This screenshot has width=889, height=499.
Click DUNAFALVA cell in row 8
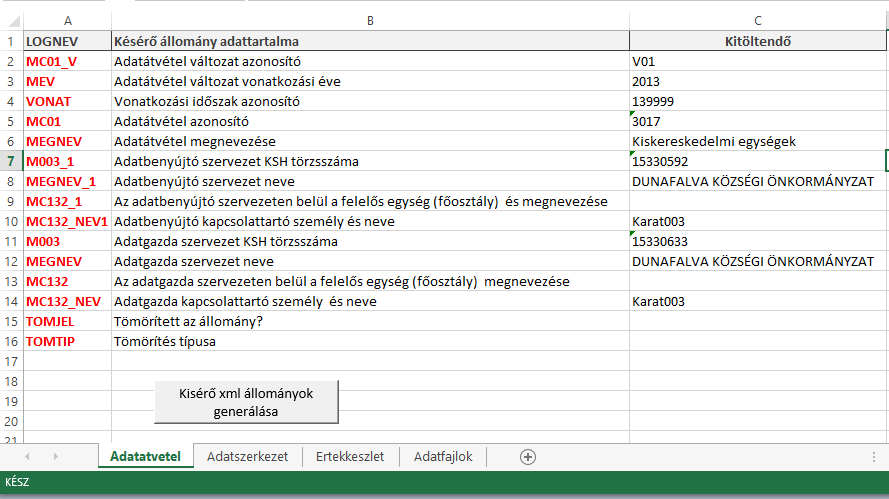pyautogui.click(x=757, y=181)
